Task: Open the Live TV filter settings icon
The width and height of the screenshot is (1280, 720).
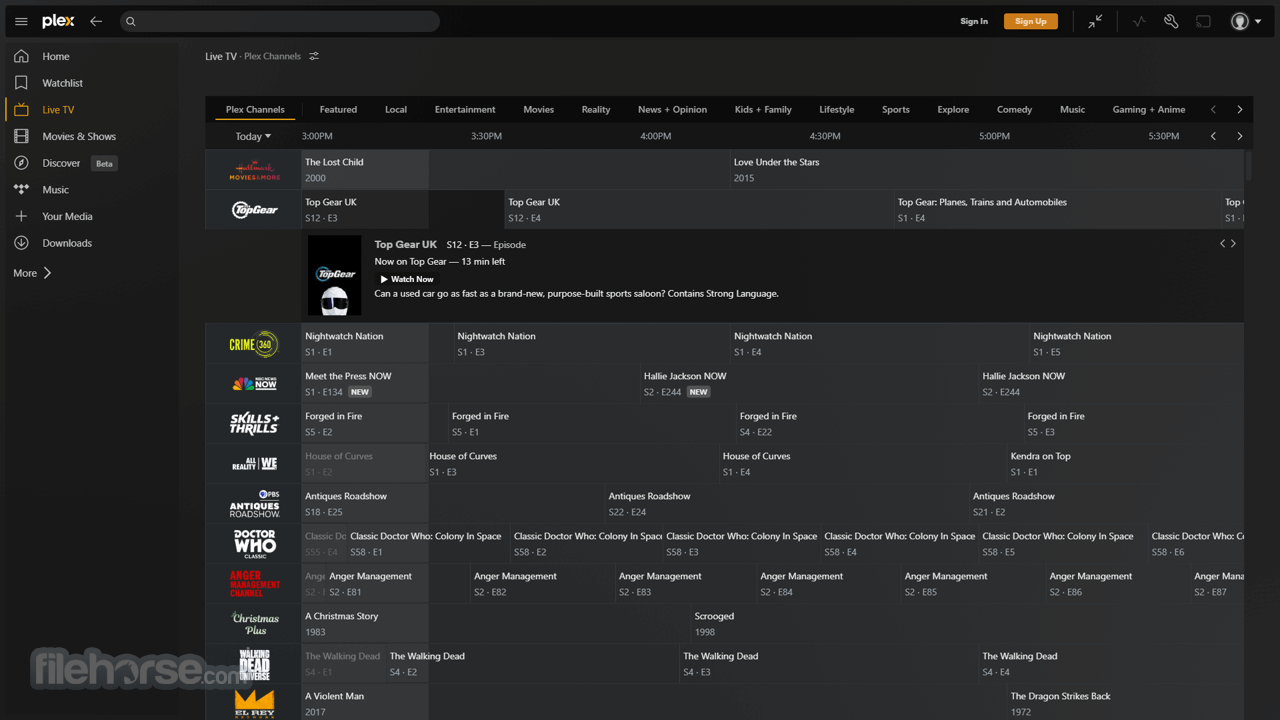Action: coord(314,56)
